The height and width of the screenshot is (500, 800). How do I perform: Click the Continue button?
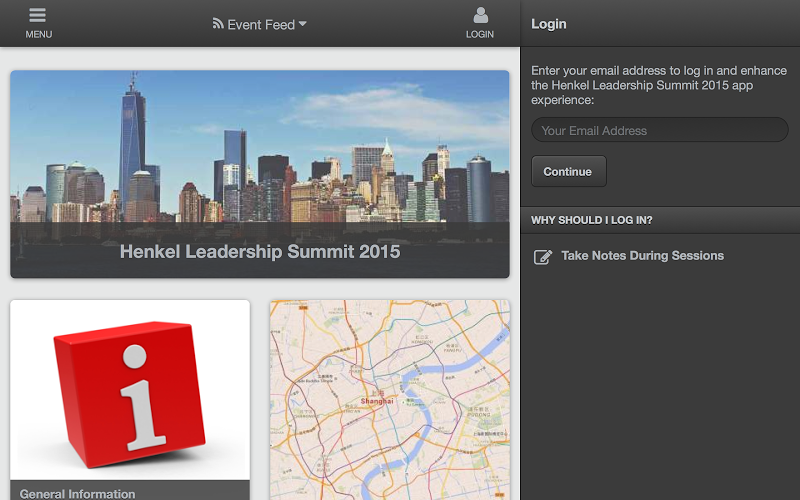coord(568,171)
